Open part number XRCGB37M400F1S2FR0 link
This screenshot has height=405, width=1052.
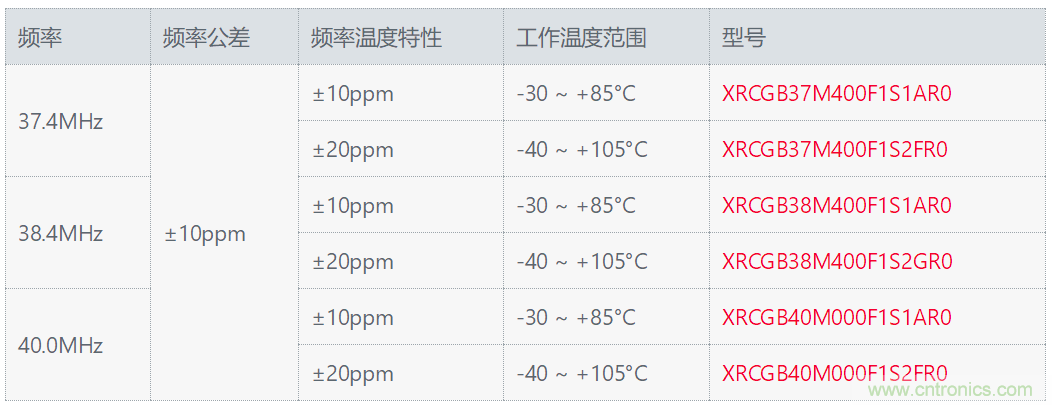(835, 149)
